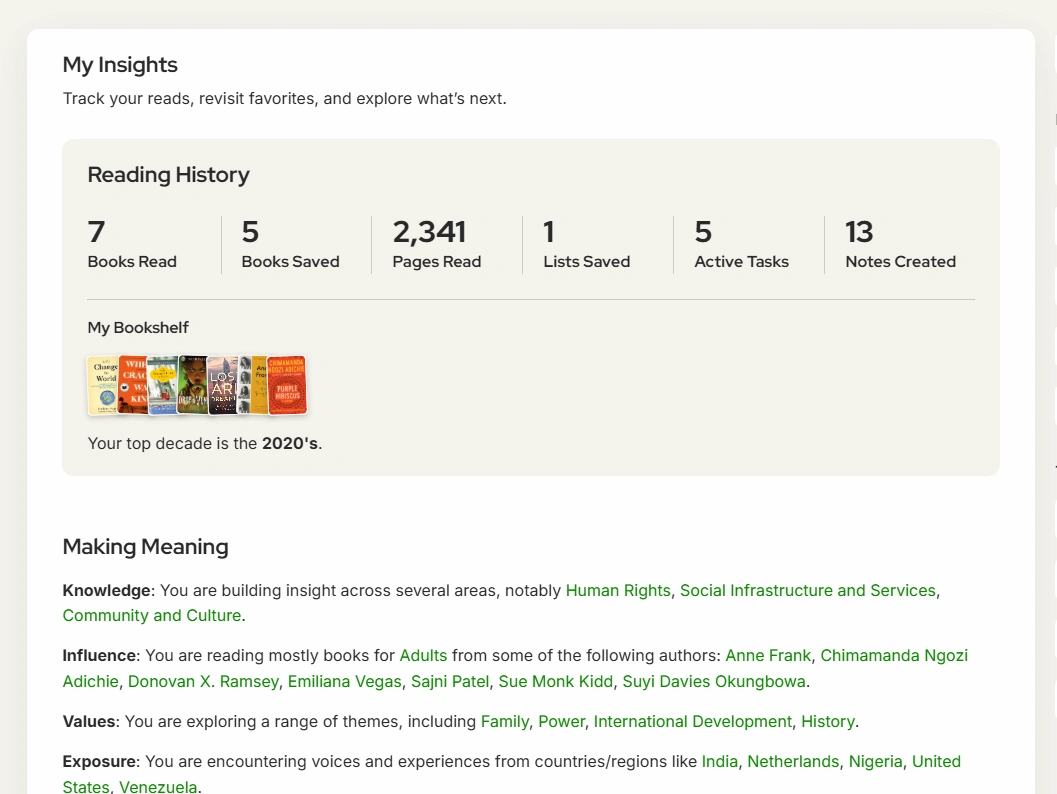The width and height of the screenshot is (1057, 794).
Task: Open the orange When Crack Was King cover
Action: coord(132,386)
